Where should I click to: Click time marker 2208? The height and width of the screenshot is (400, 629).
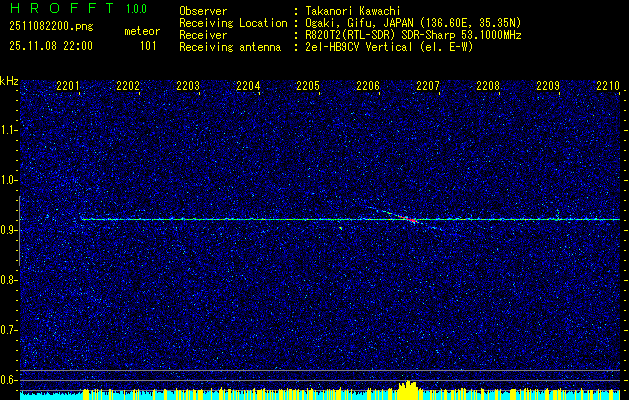pos(488,86)
